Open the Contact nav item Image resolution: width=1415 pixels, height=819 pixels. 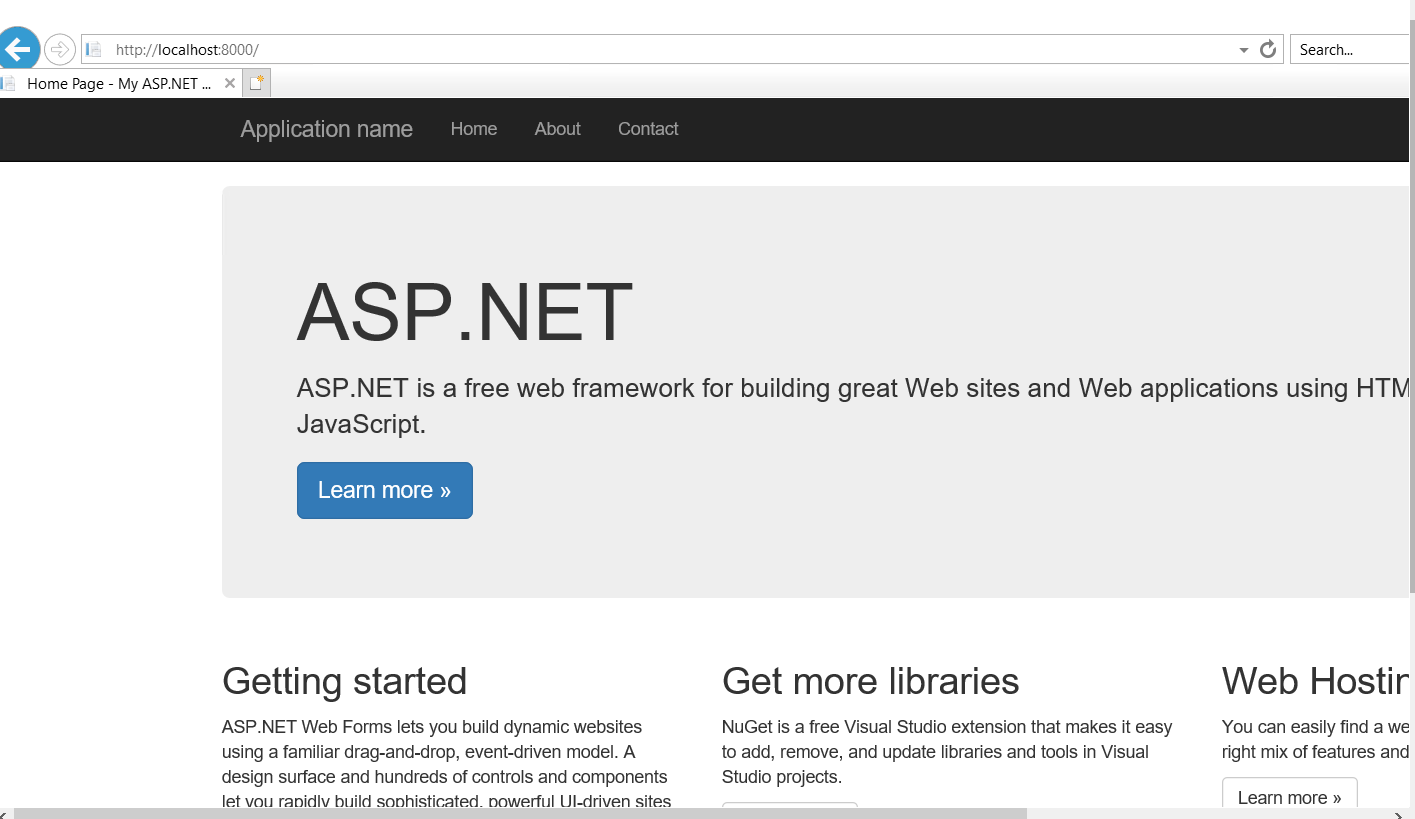click(648, 129)
